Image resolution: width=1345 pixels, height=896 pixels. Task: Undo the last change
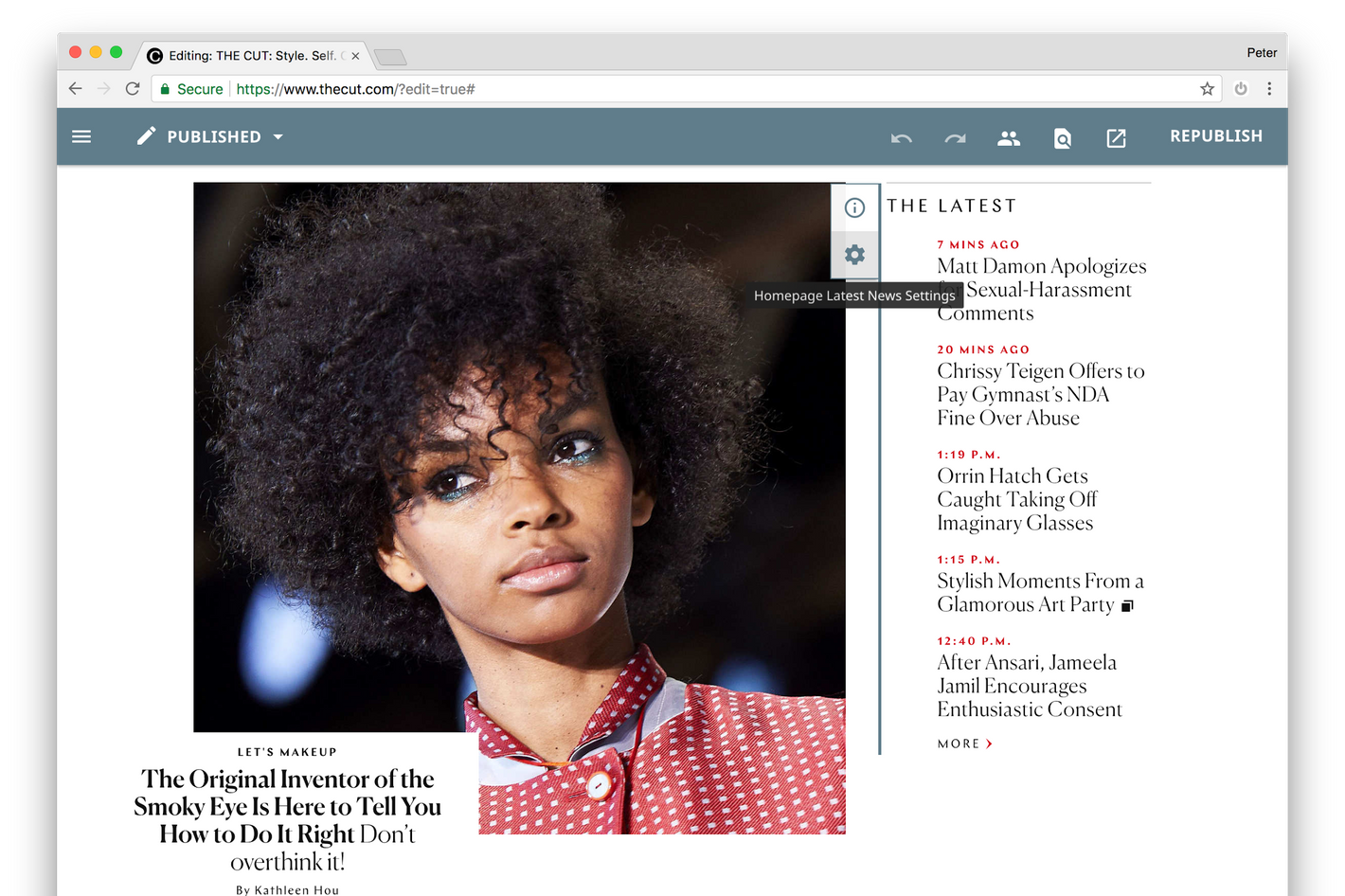click(901, 138)
